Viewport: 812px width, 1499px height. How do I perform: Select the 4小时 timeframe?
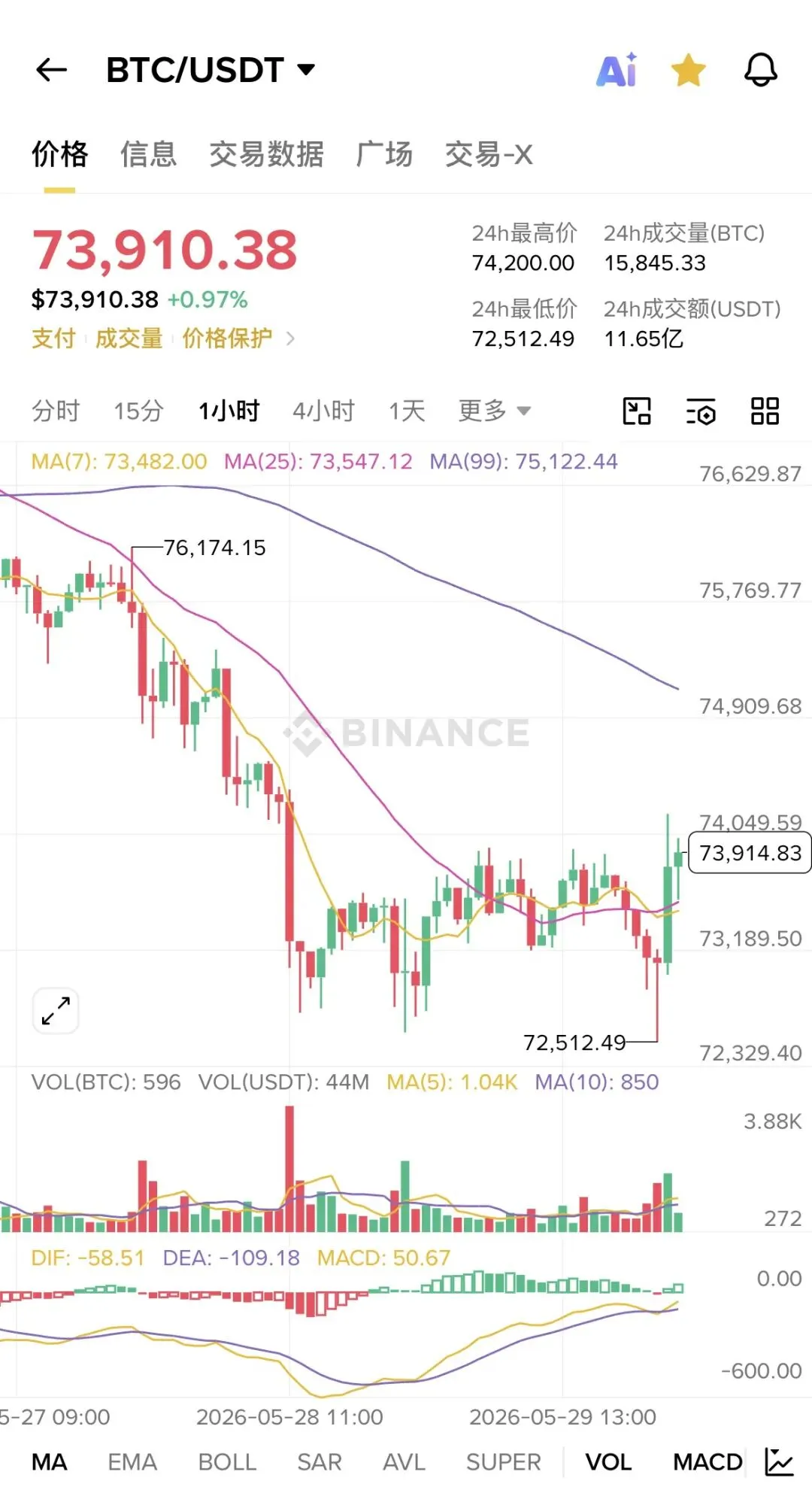click(x=323, y=411)
